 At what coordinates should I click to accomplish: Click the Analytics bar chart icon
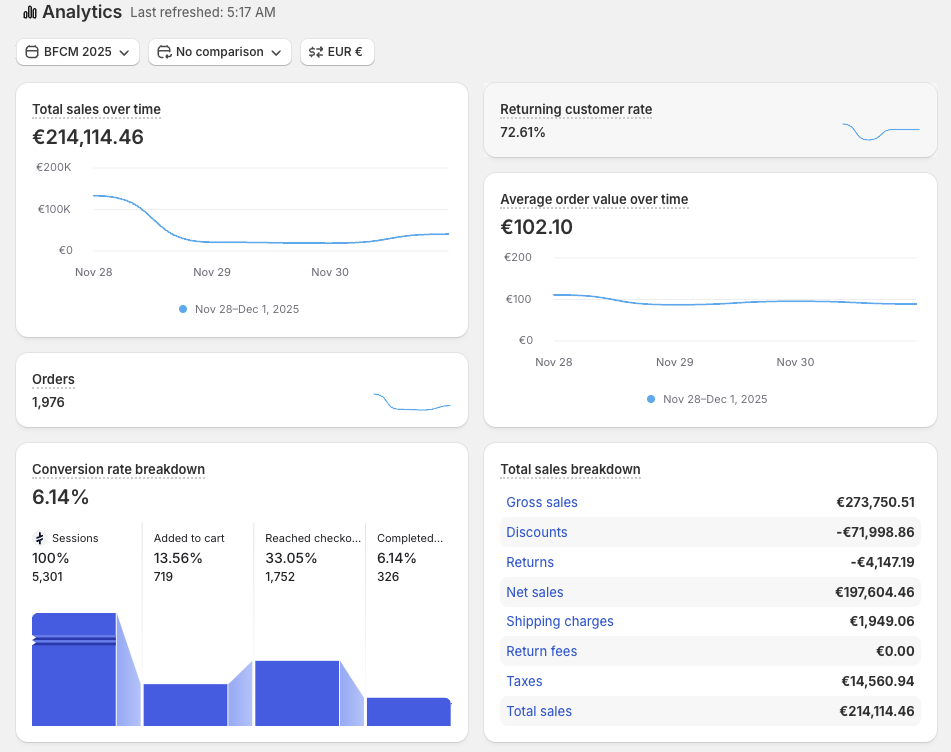(30, 12)
